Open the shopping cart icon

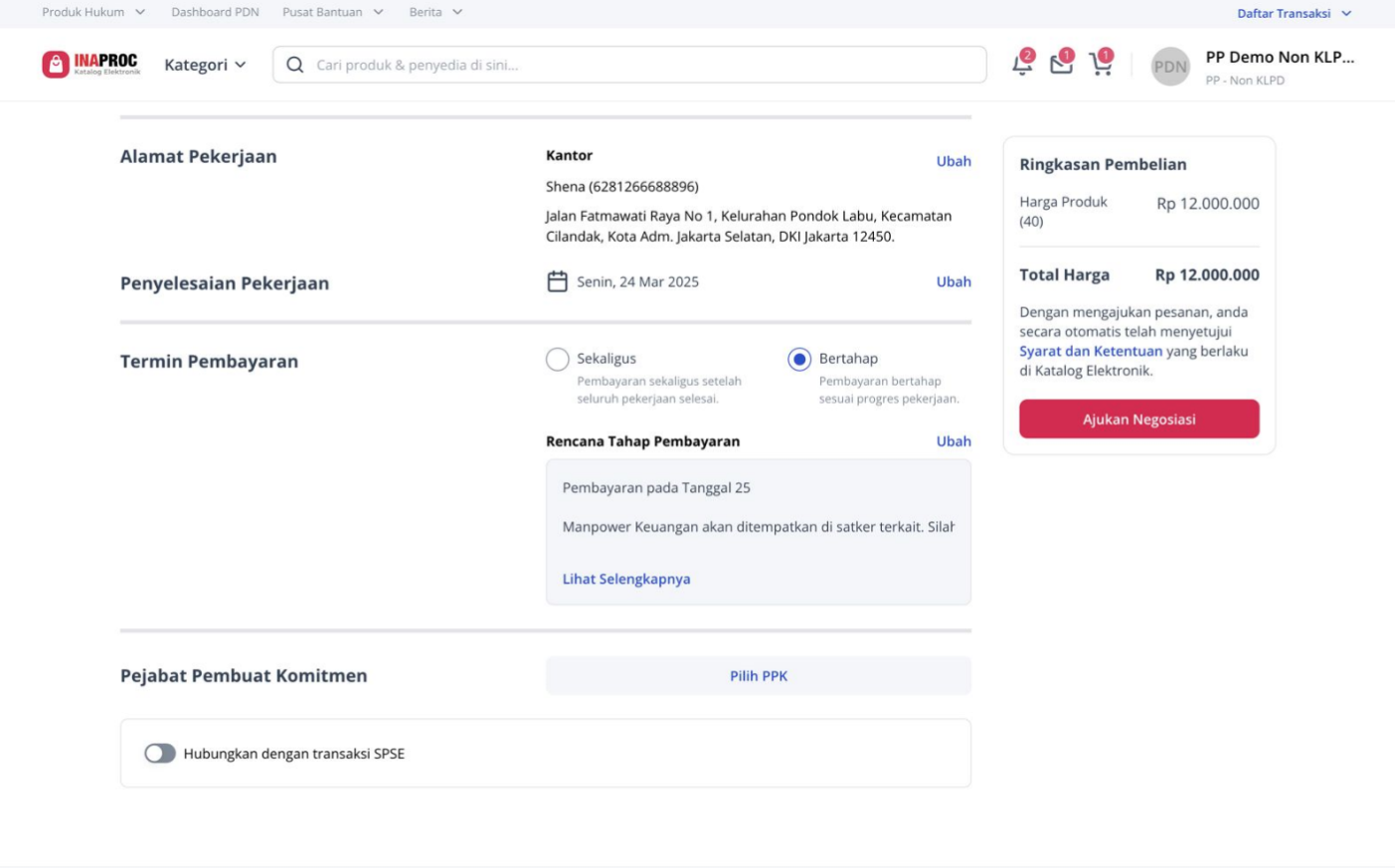(x=1101, y=65)
